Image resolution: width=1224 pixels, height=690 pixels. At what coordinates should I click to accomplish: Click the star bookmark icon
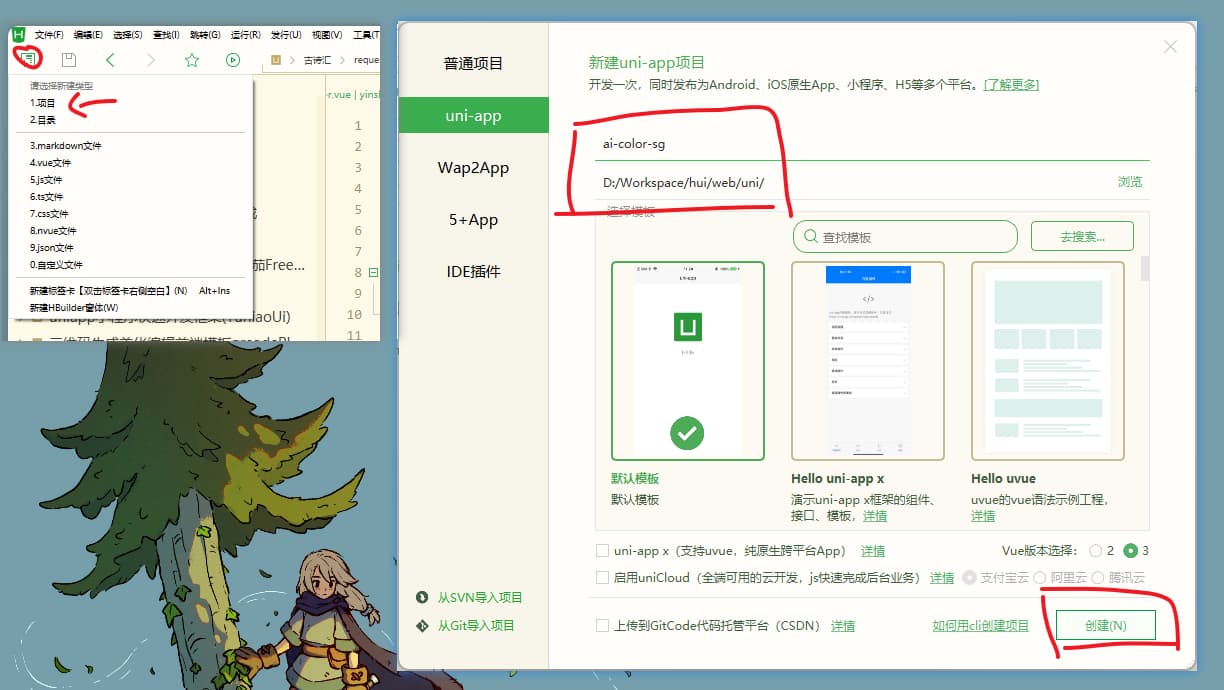pyautogui.click(x=191, y=60)
